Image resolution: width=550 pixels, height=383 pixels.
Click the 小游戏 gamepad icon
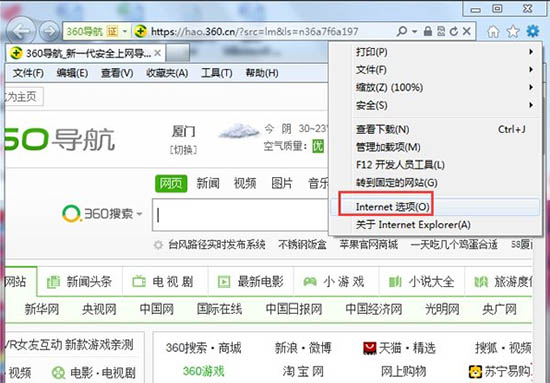tap(310, 282)
